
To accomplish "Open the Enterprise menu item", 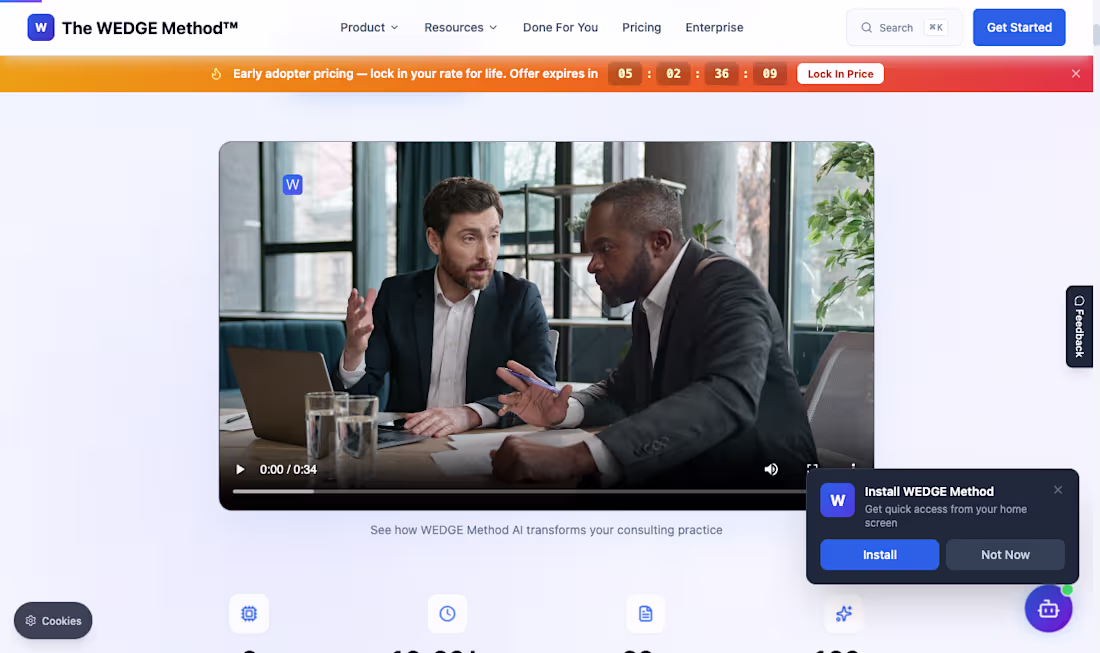I will pyautogui.click(x=714, y=27).
